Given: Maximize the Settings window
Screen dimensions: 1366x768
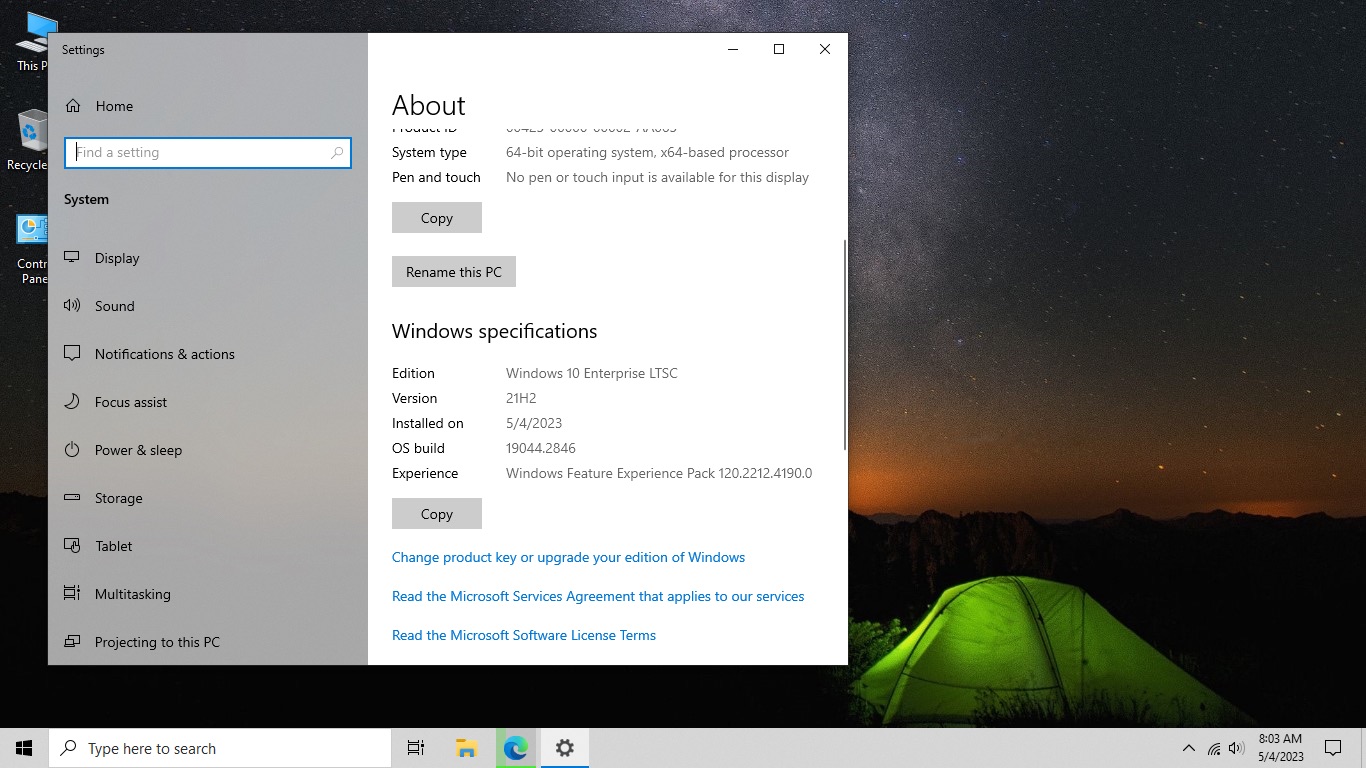Looking at the screenshot, I should click(779, 49).
